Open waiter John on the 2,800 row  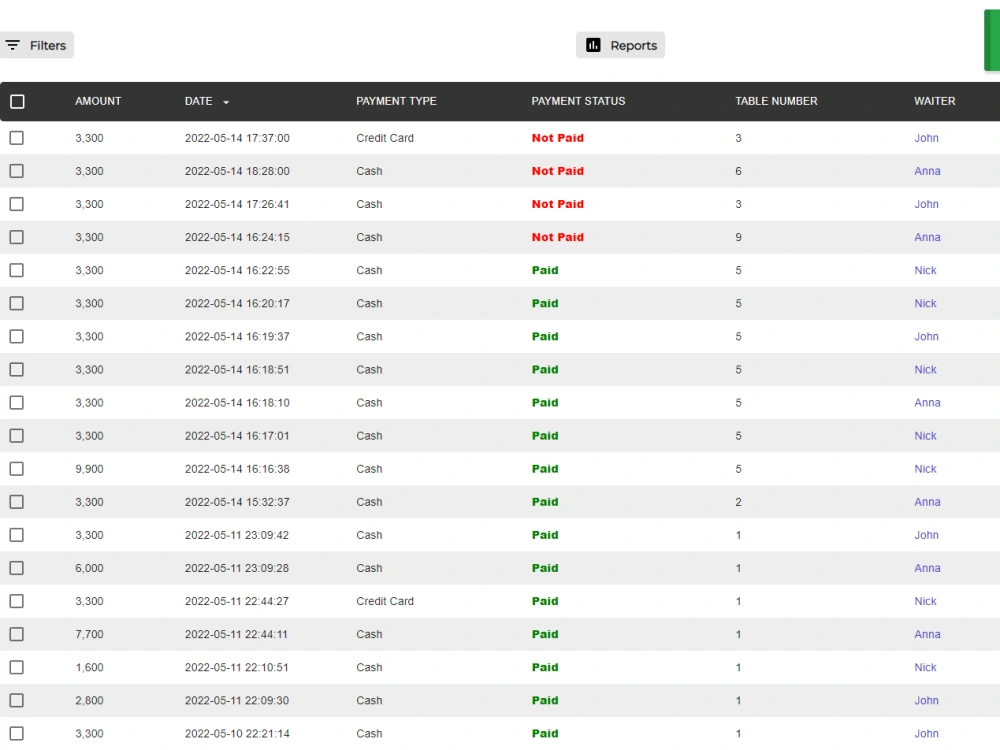pos(926,701)
